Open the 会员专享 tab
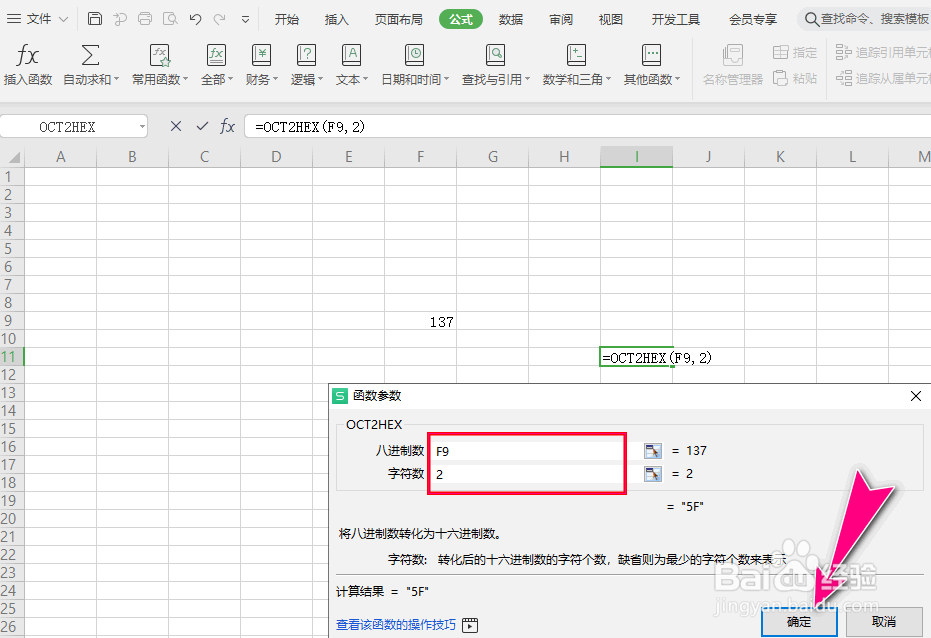 click(x=753, y=20)
